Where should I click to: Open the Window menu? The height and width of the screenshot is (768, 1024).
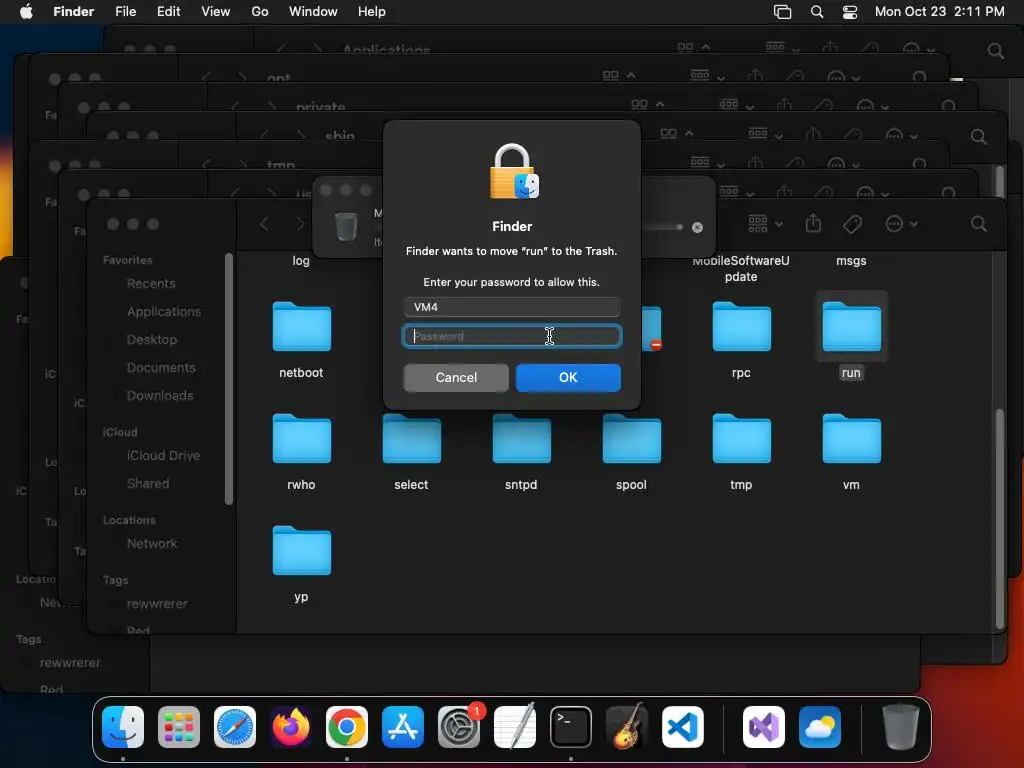[313, 11]
